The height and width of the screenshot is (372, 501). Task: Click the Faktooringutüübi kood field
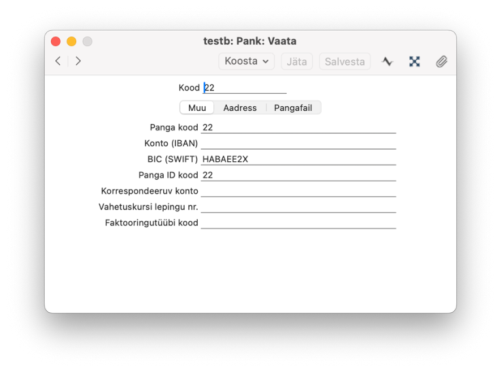click(x=298, y=223)
